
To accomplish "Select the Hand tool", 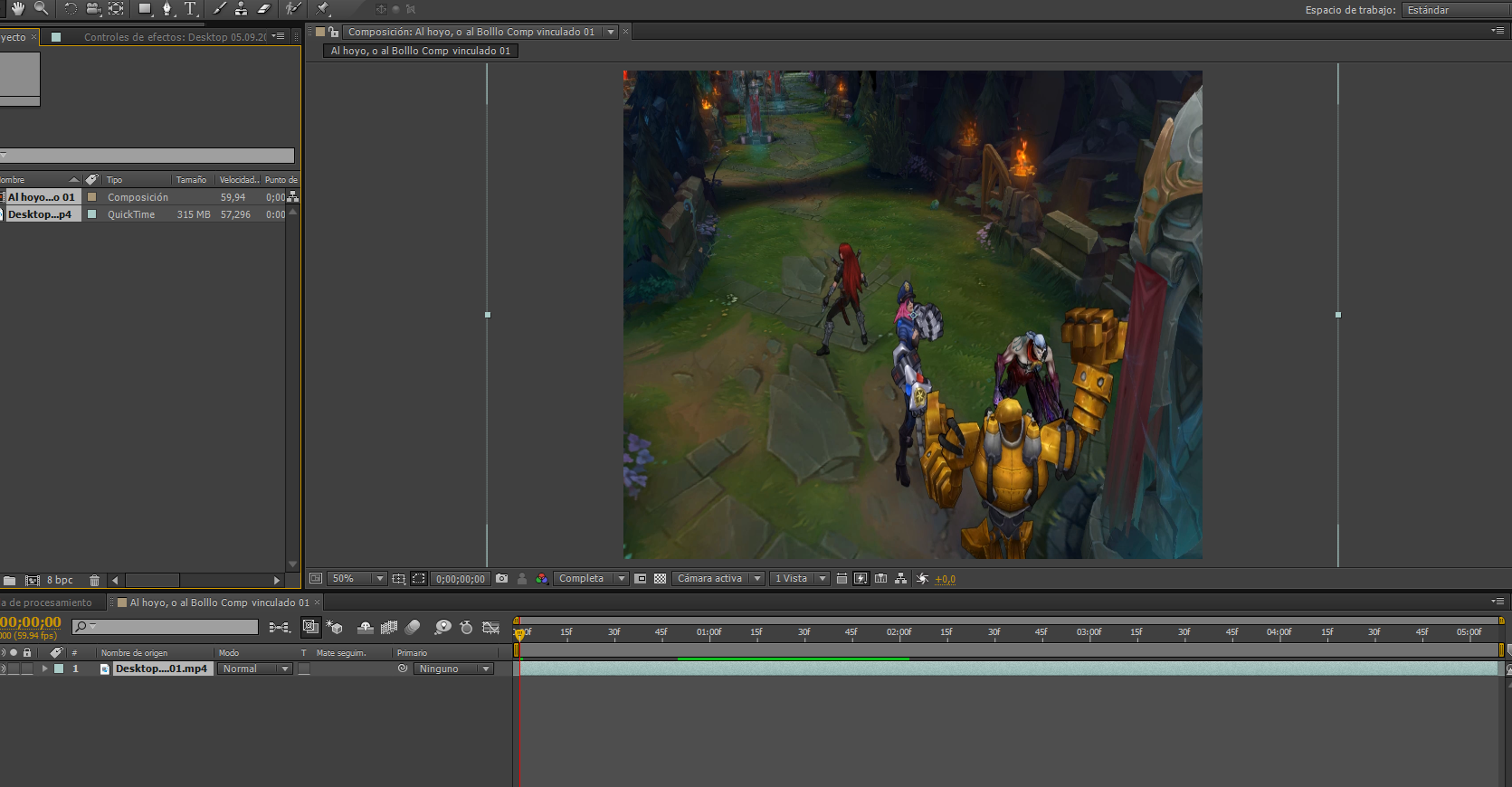I will click(x=17, y=8).
